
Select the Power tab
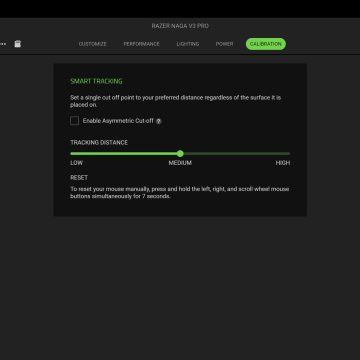pos(224,44)
